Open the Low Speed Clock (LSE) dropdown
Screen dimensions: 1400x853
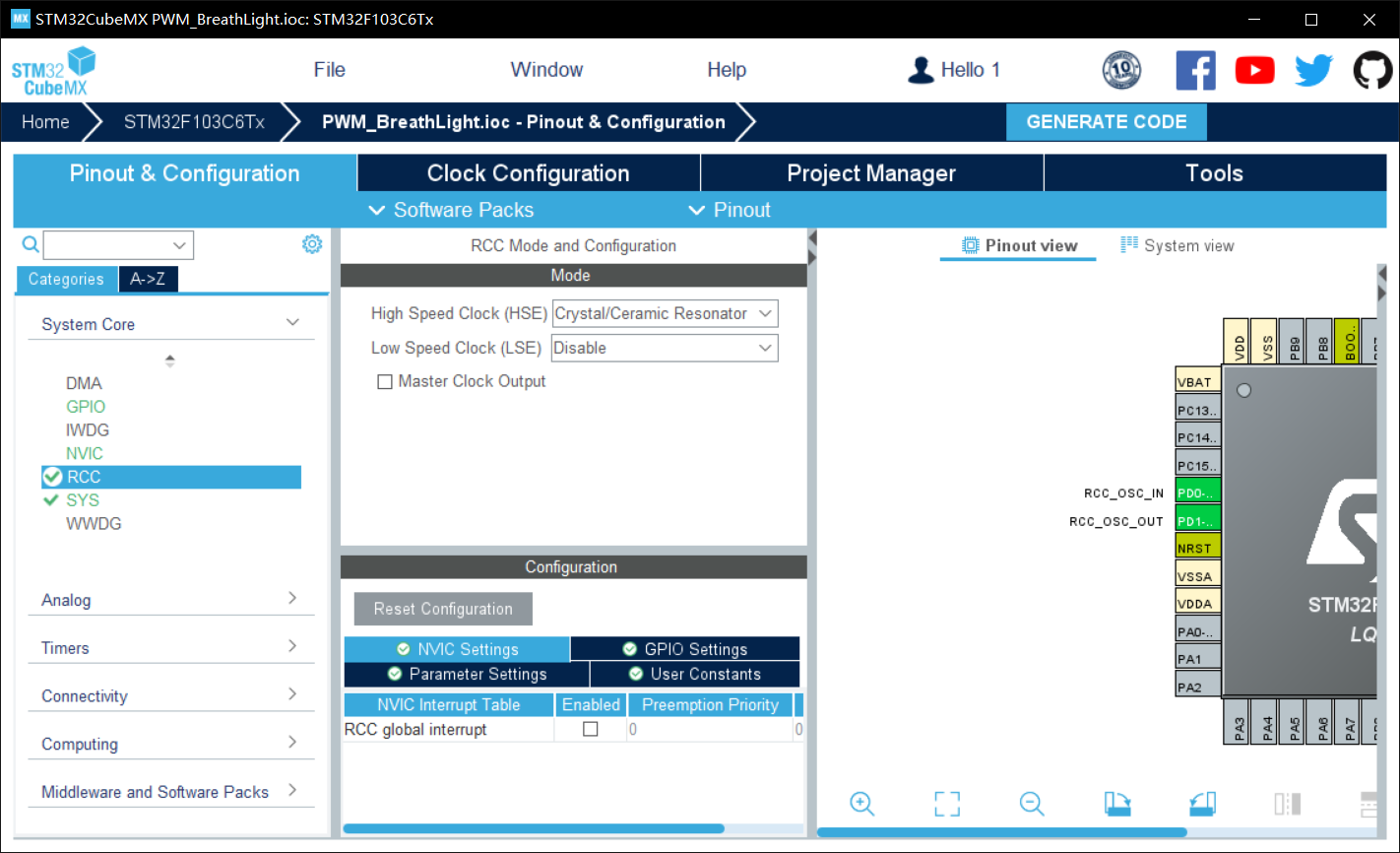[x=665, y=348]
